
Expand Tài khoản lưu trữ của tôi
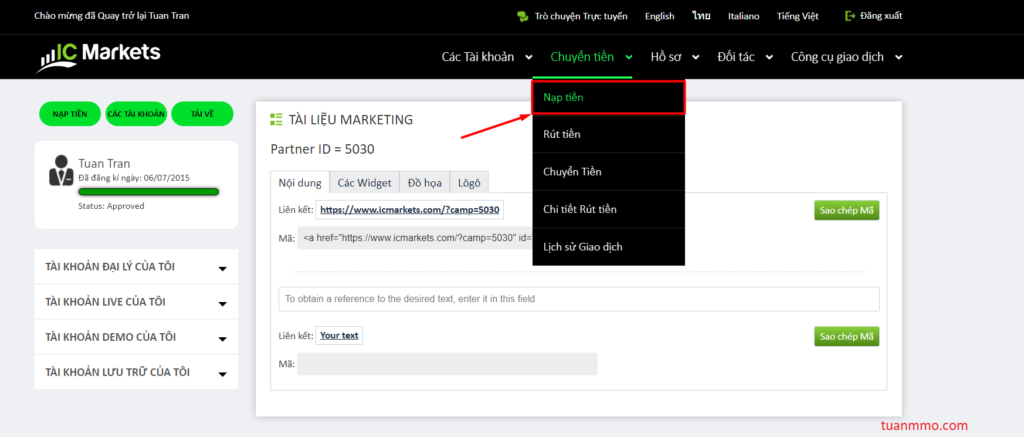[x=136, y=372]
